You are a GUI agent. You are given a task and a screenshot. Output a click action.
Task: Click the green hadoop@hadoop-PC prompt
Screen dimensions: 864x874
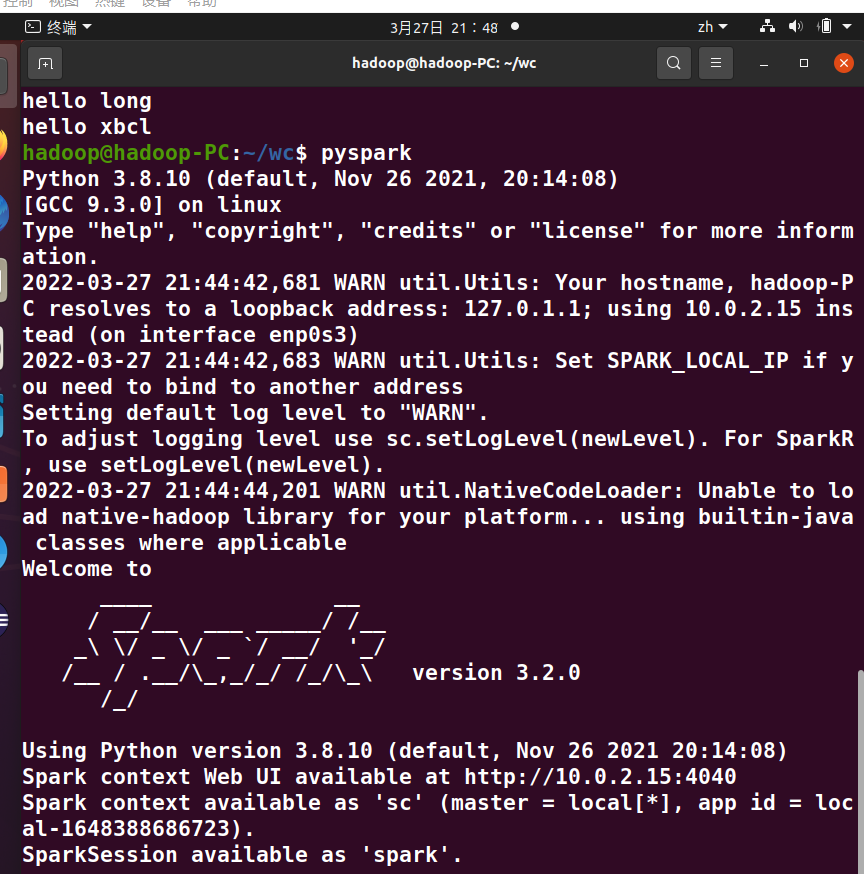pyautogui.click(x=126, y=153)
